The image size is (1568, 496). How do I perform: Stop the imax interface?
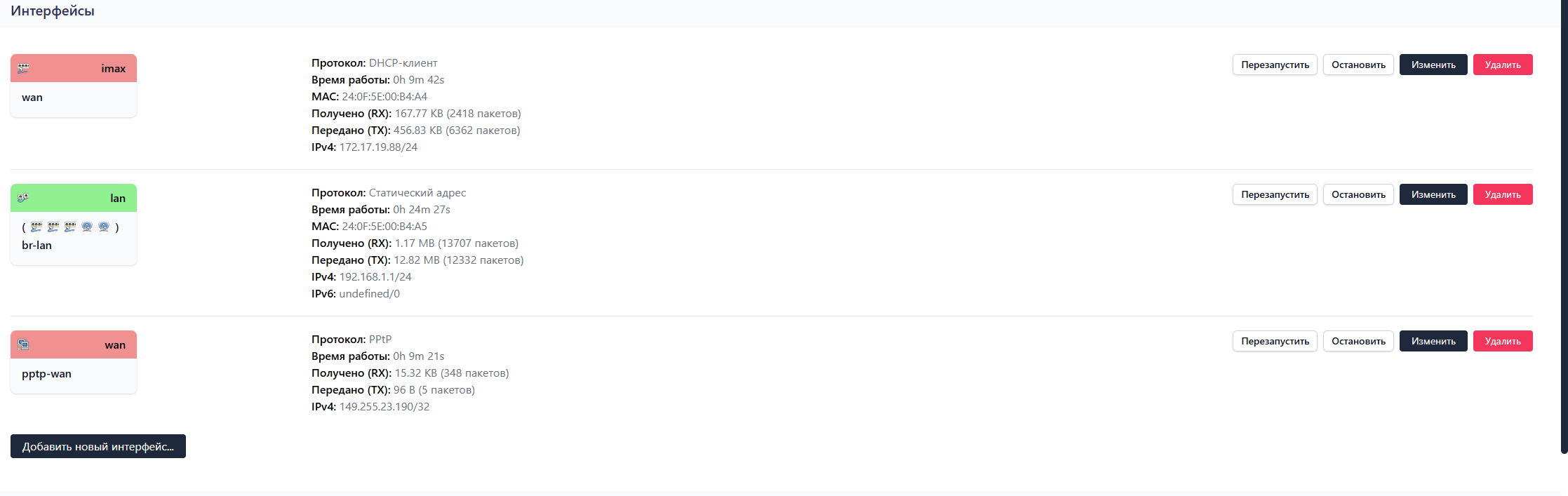click(1358, 65)
